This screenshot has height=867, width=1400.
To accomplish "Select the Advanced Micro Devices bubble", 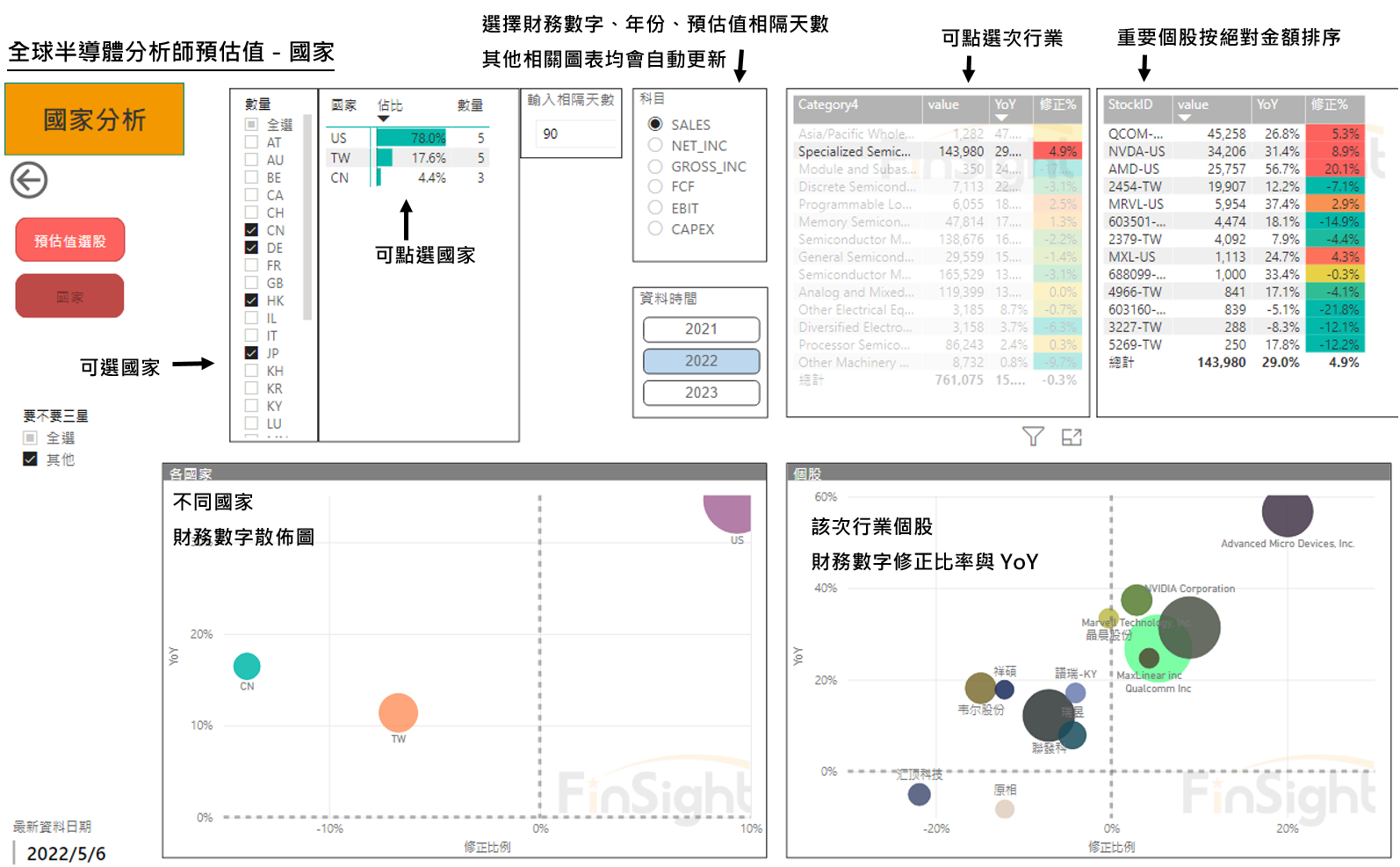I will tap(1287, 512).
